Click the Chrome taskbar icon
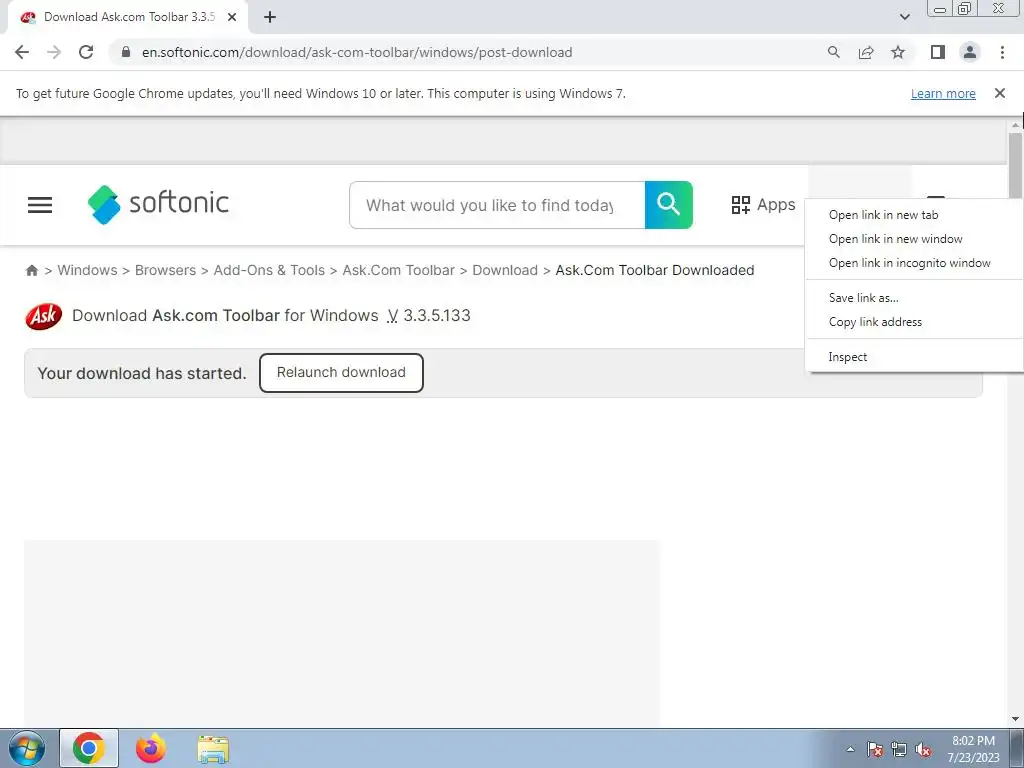 pos(89,748)
